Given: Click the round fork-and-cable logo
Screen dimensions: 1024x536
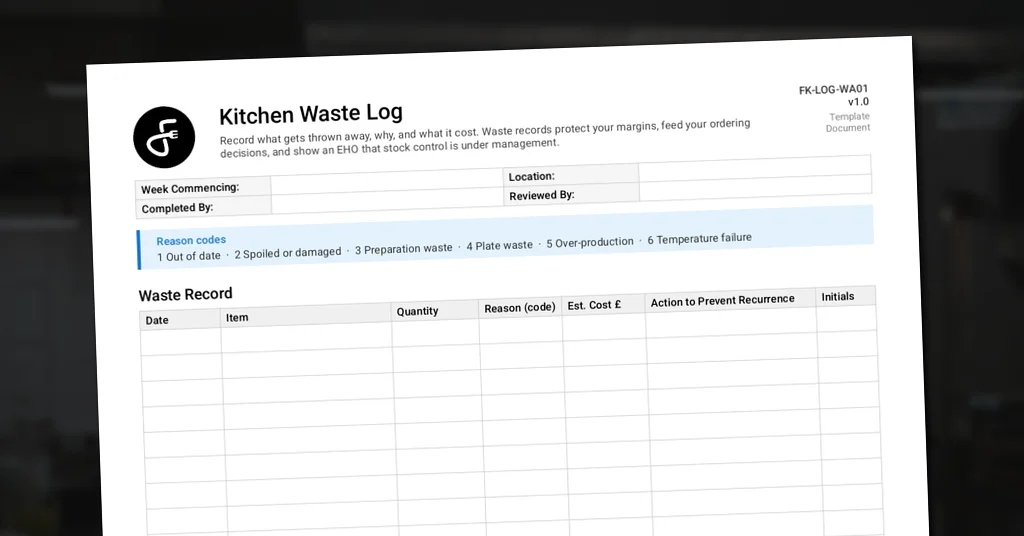Looking at the screenshot, I should coord(164,137).
